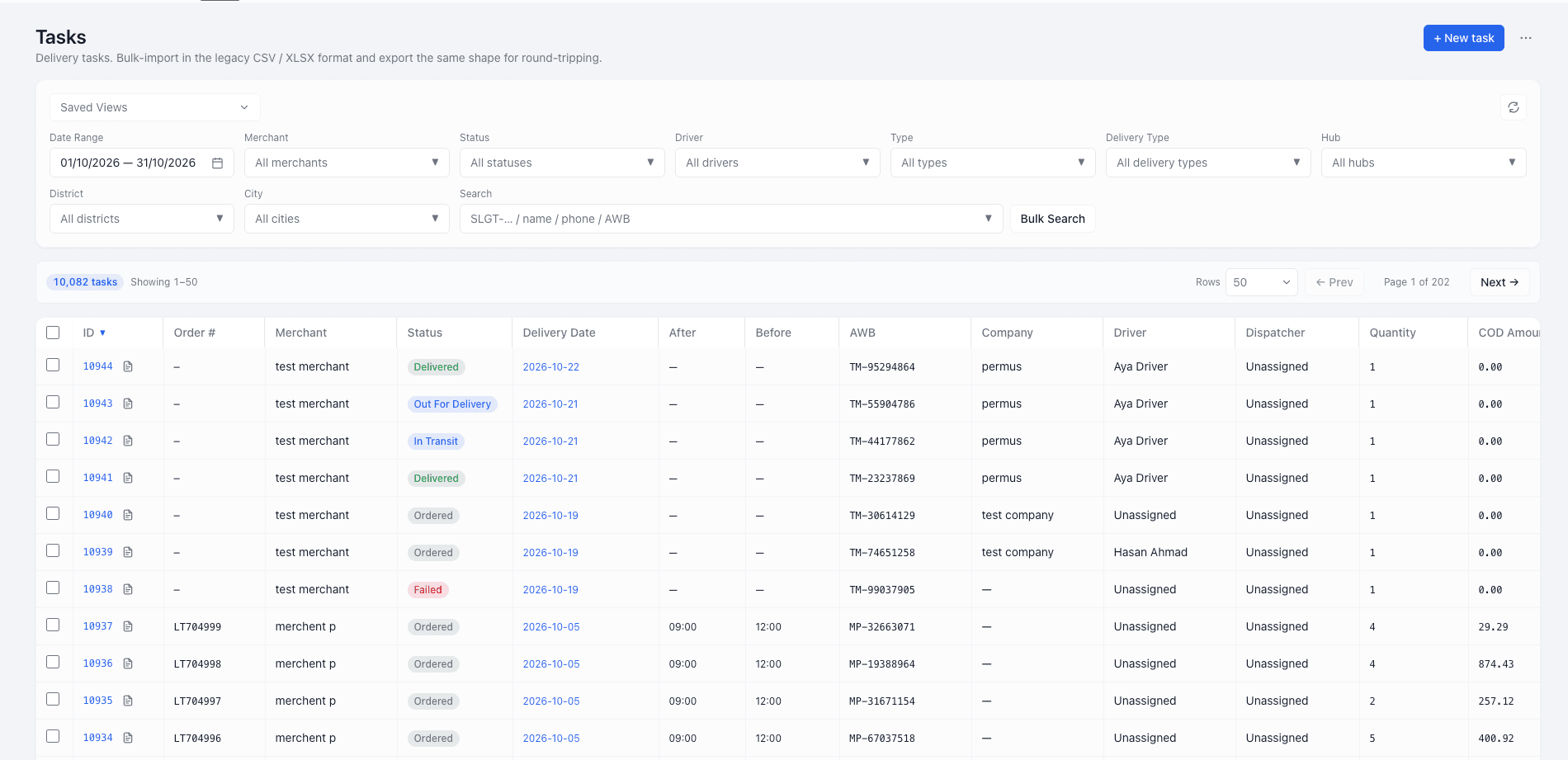Viewport: 1568px width, 760px height.
Task: Open document icon for task 10936
Action: [128, 663]
